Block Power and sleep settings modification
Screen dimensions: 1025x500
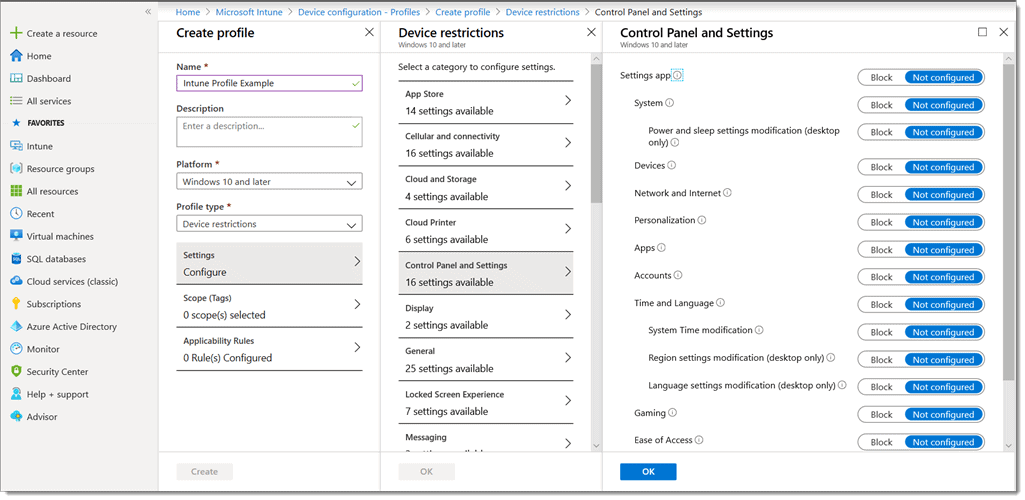pos(881,133)
